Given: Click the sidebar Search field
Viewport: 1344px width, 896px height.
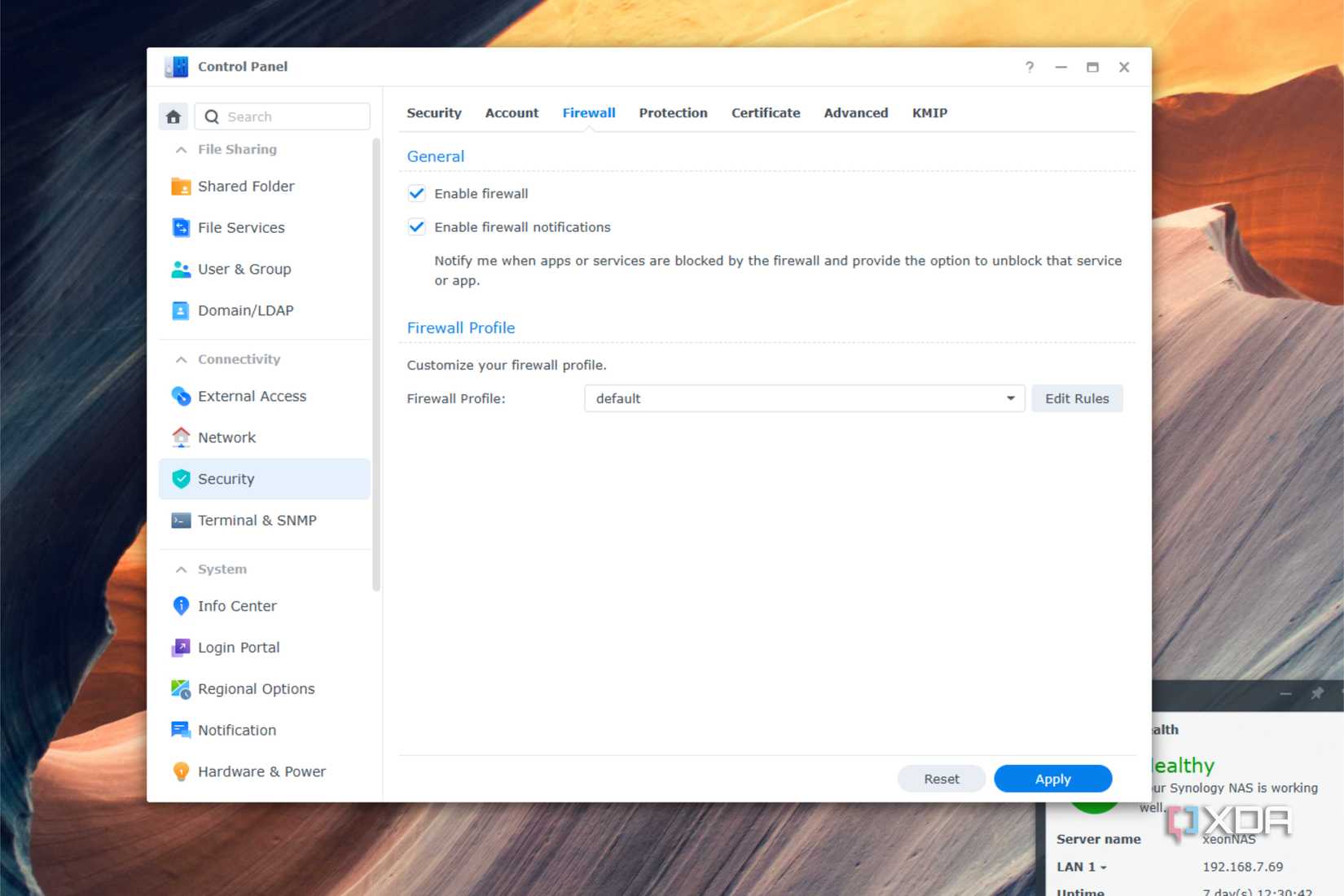Looking at the screenshot, I should point(282,116).
